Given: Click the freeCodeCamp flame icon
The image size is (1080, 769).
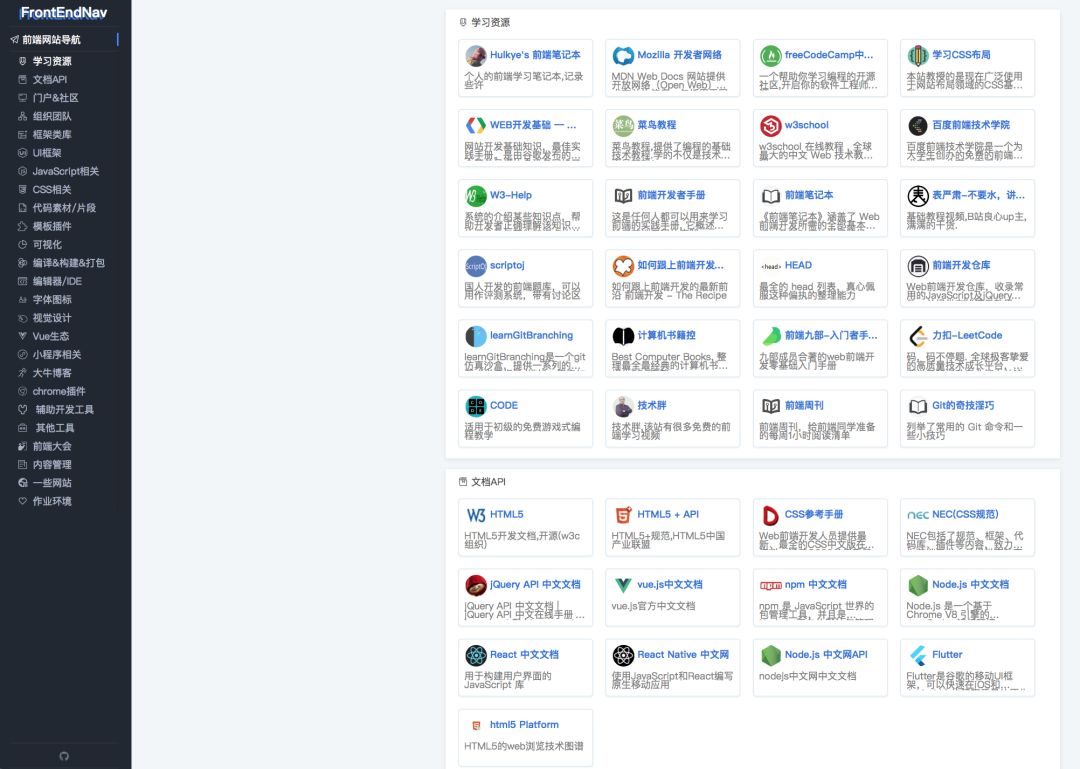Looking at the screenshot, I should pyautogui.click(x=770, y=55).
